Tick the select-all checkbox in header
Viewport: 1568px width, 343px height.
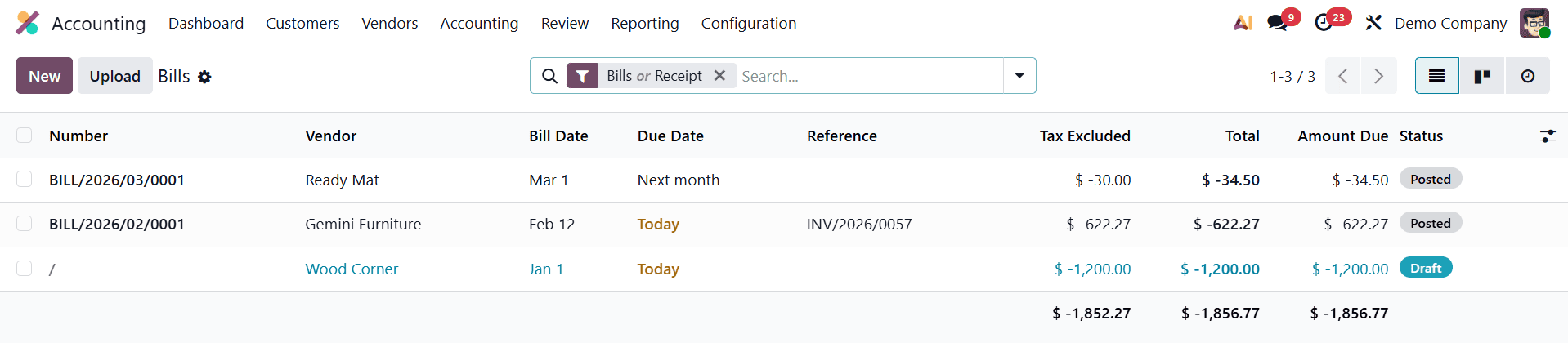25,136
